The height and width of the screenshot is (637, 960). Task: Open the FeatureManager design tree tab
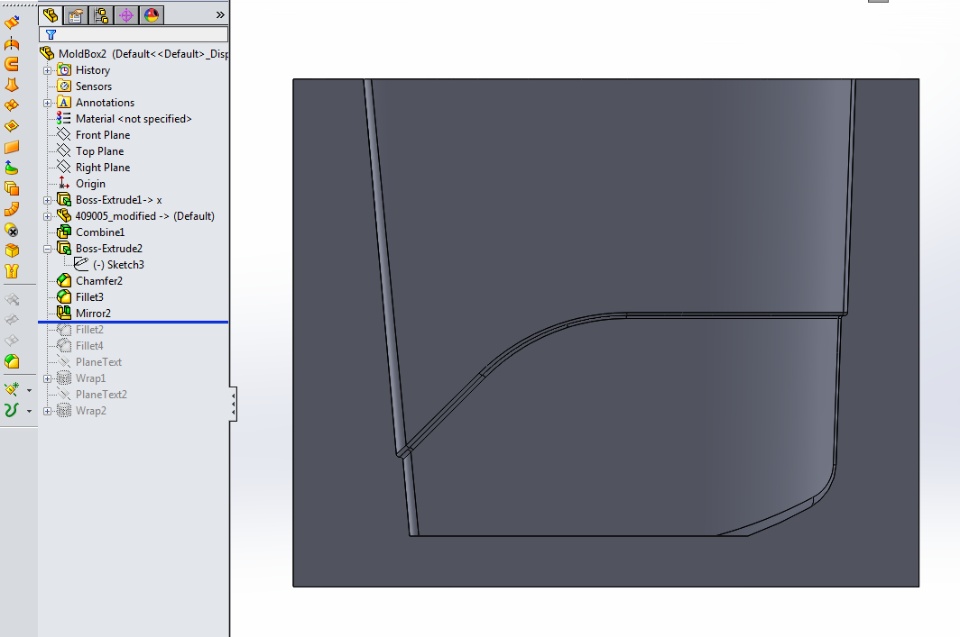coord(50,15)
